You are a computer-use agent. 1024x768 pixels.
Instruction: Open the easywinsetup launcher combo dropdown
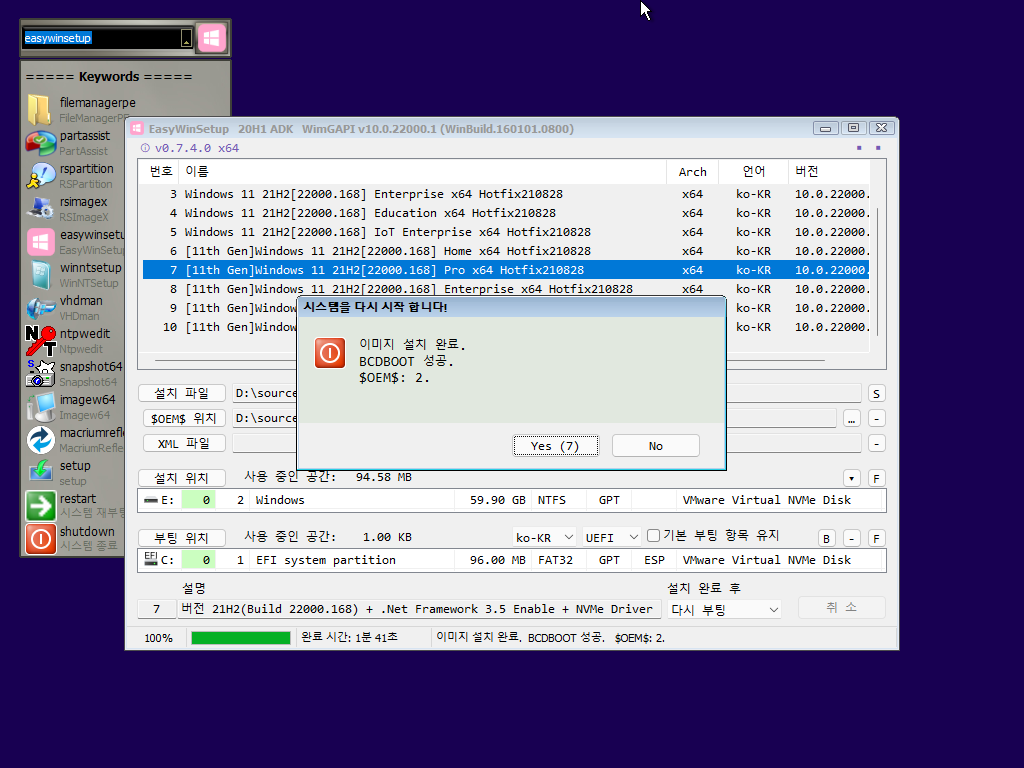click(x=186, y=39)
